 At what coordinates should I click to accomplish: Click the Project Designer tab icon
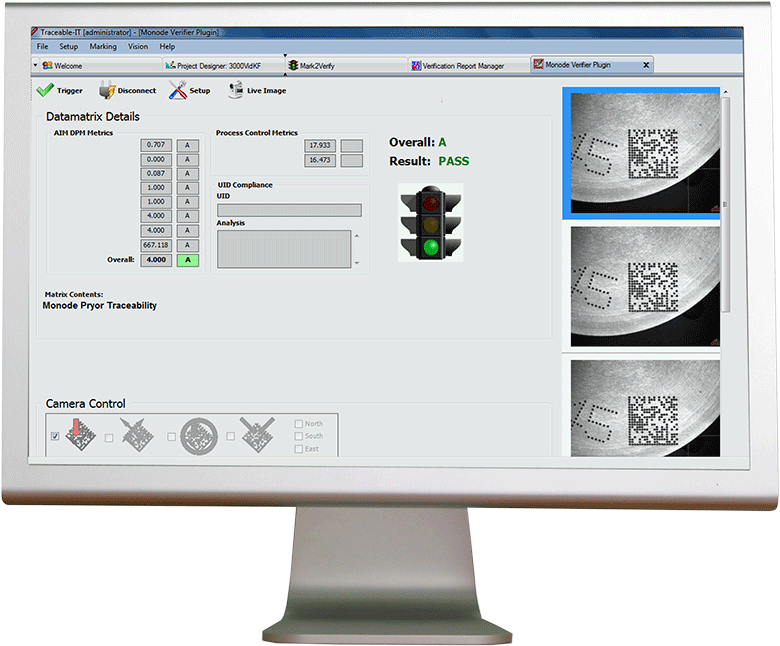[171, 65]
